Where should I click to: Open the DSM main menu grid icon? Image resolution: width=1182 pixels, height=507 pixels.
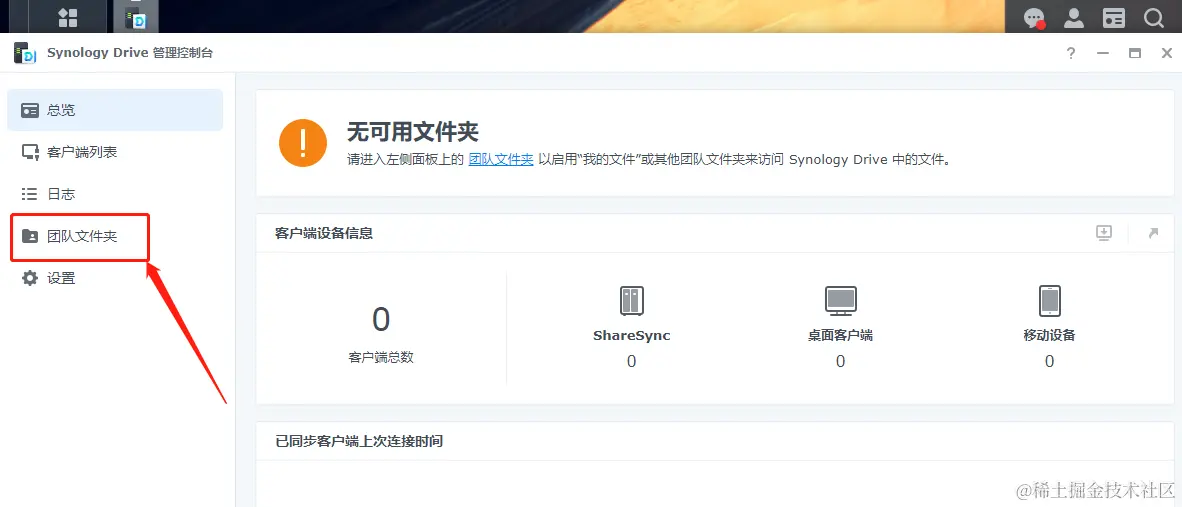[x=68, y=17]
